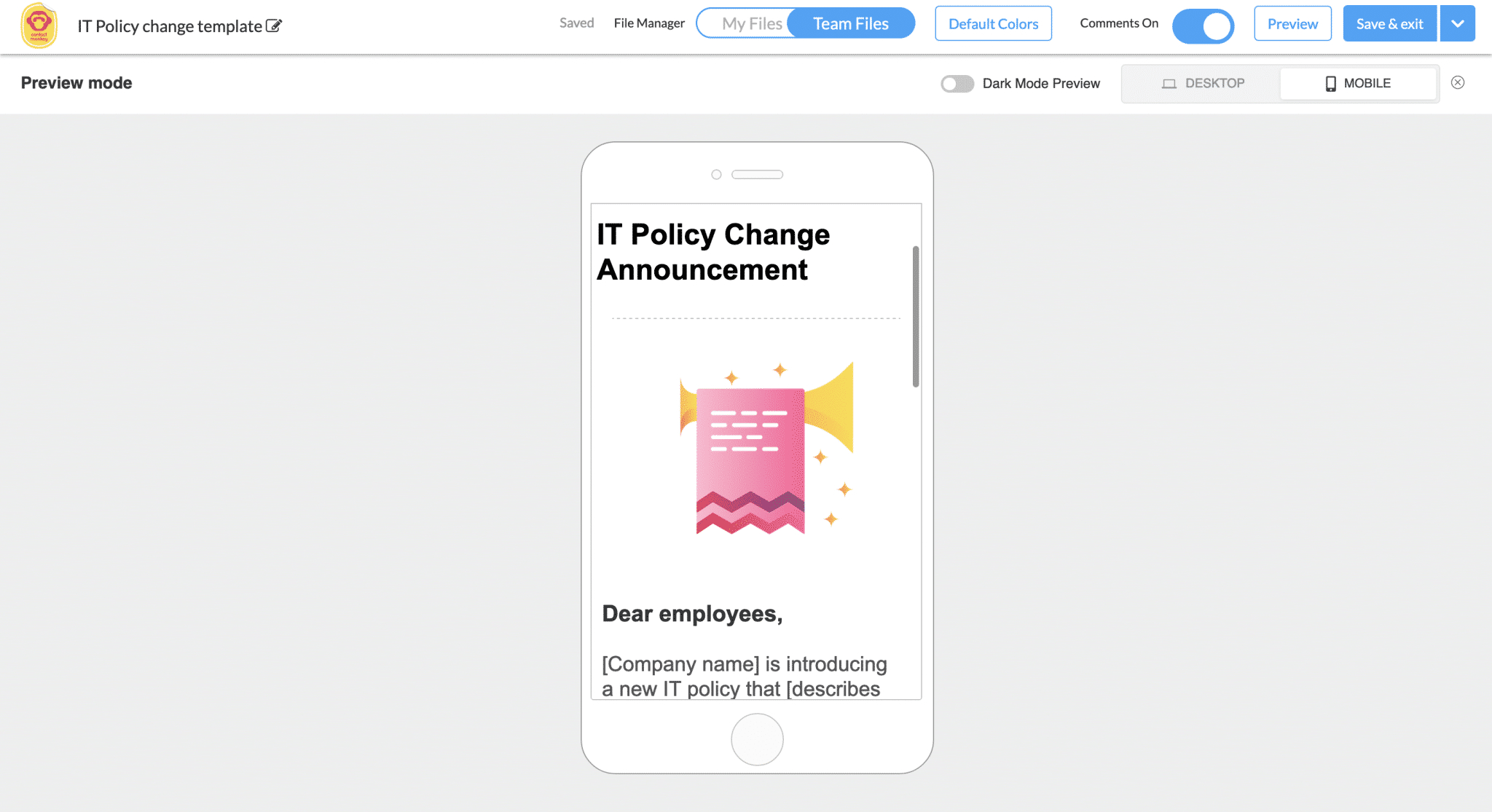This screenshot has height=812, width=1492.
Task: Click the Preview button icon
Action: coord(1292,25)
